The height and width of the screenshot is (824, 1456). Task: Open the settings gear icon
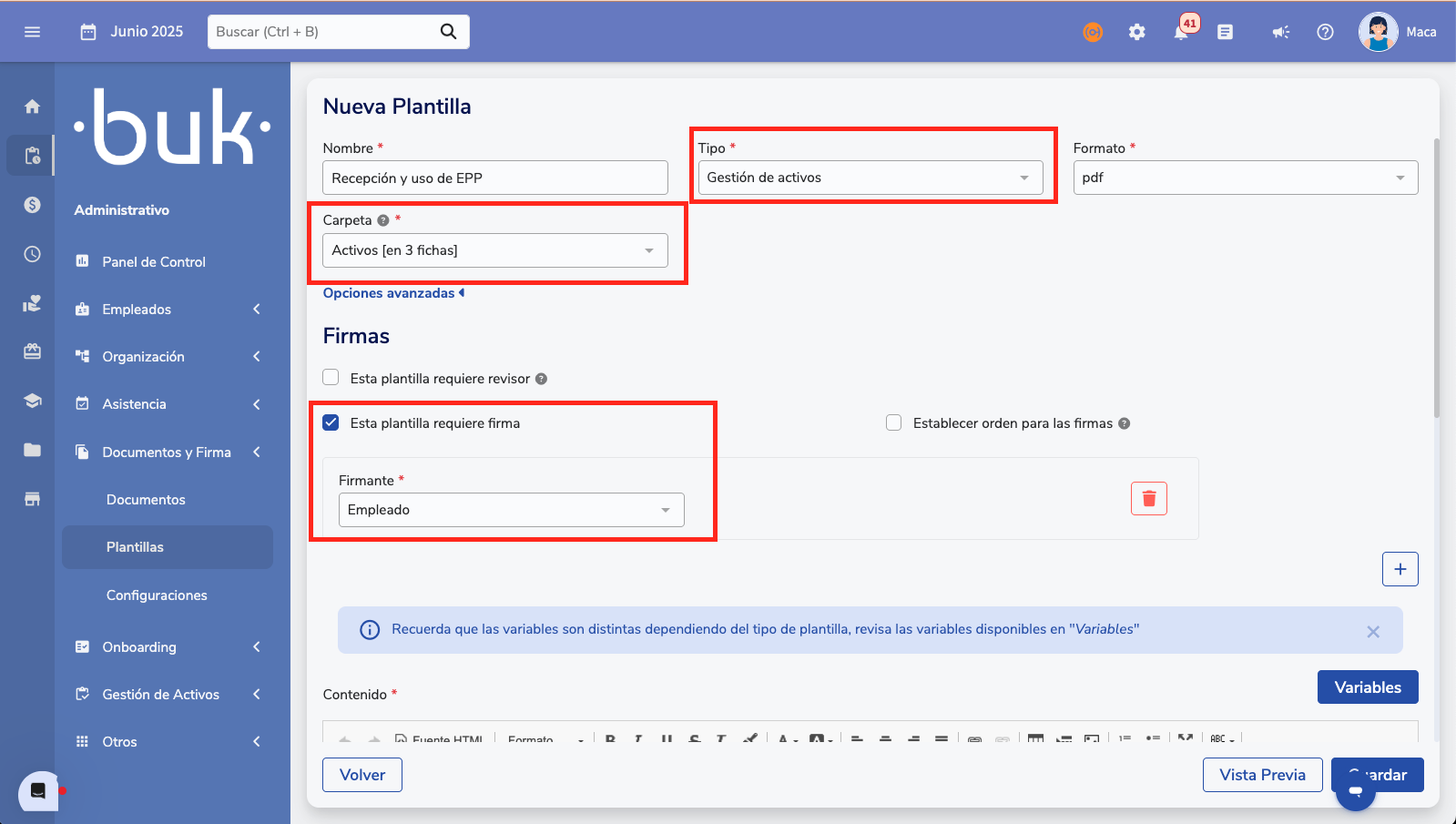pos(1136,32)
